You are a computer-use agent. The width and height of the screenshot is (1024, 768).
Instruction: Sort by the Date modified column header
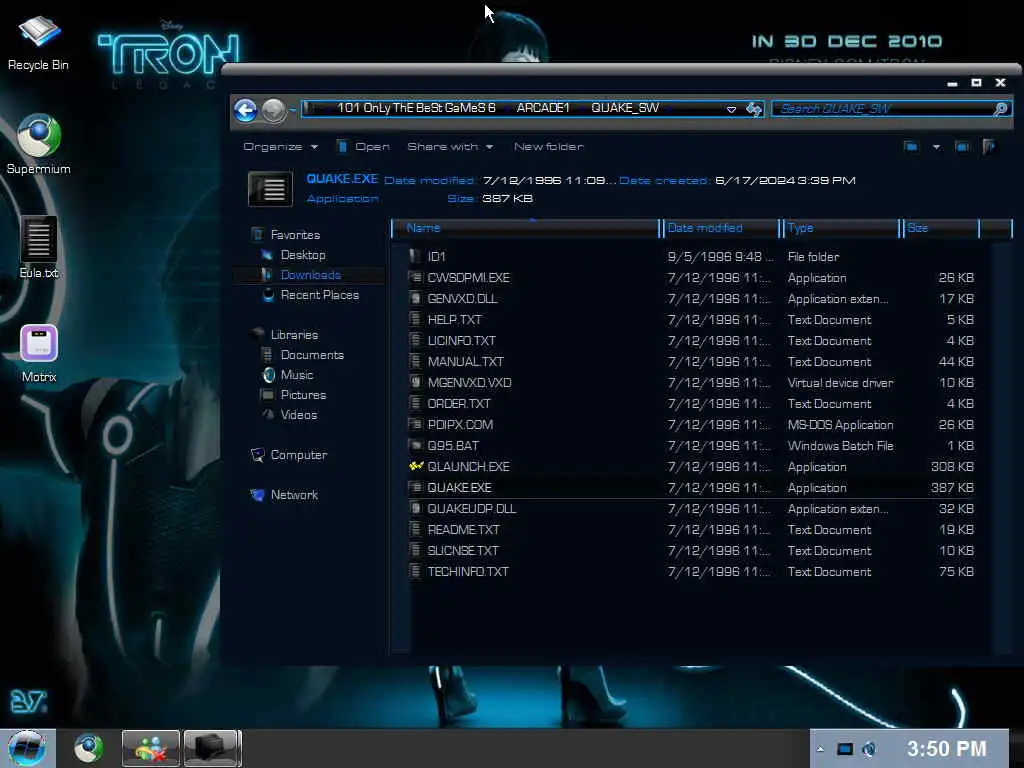(x=720, y=228)
